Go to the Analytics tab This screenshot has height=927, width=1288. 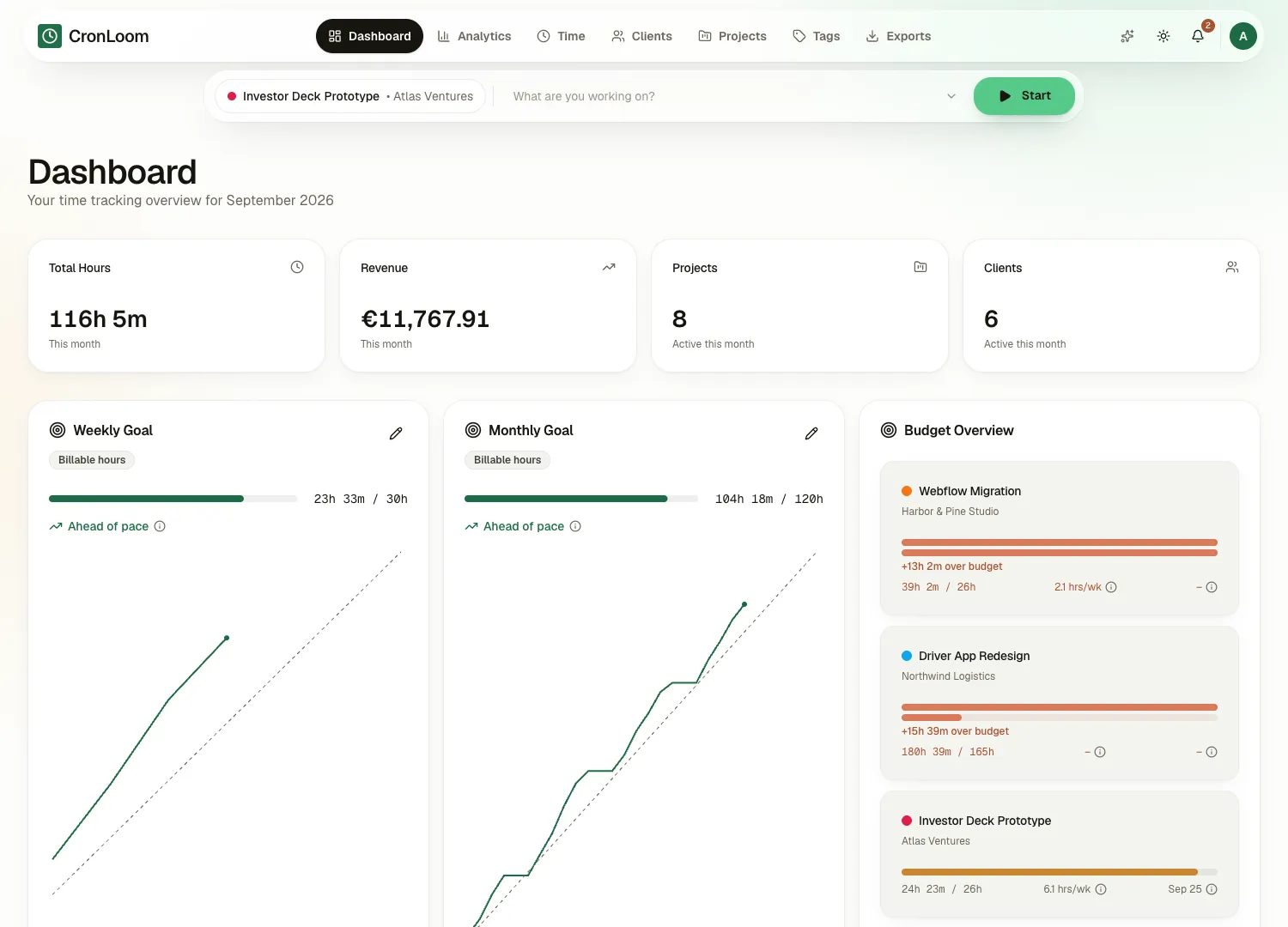(474, 36)
